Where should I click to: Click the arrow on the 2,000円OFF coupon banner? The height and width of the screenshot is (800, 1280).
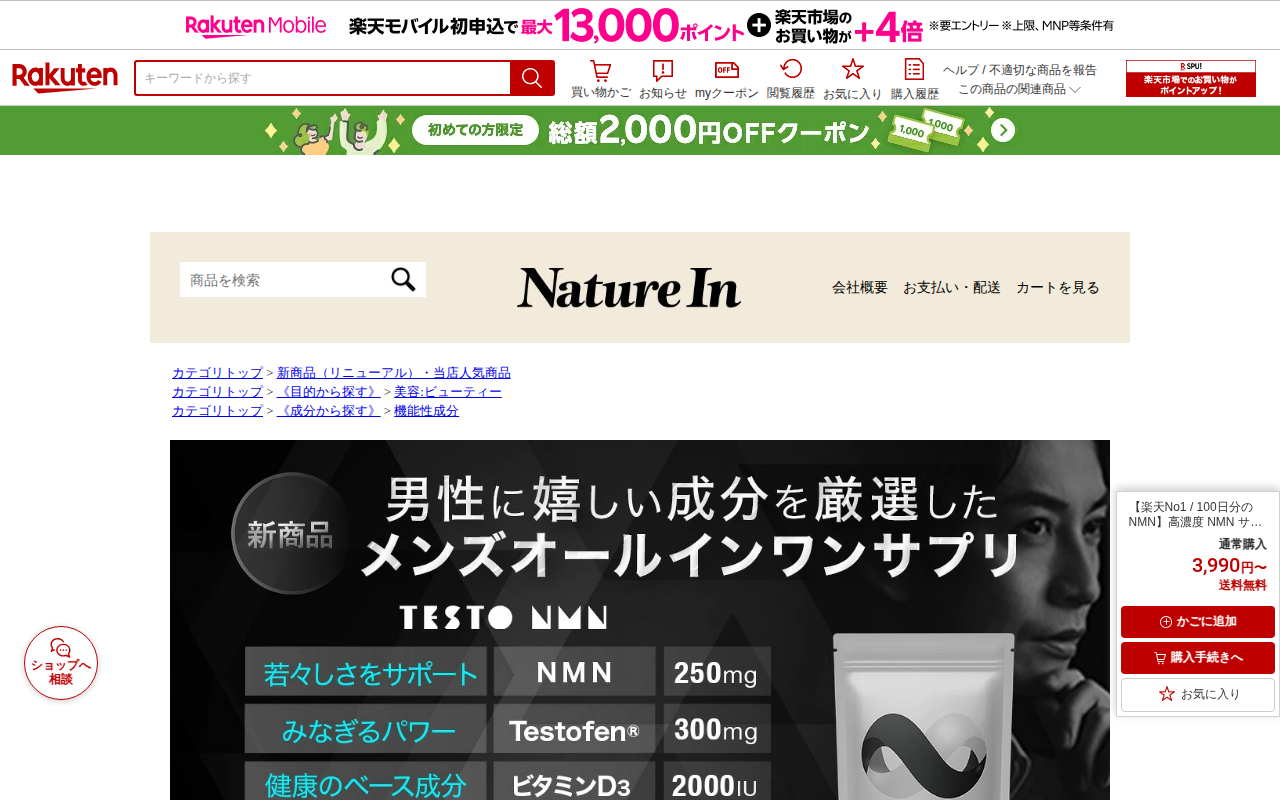1003,130
